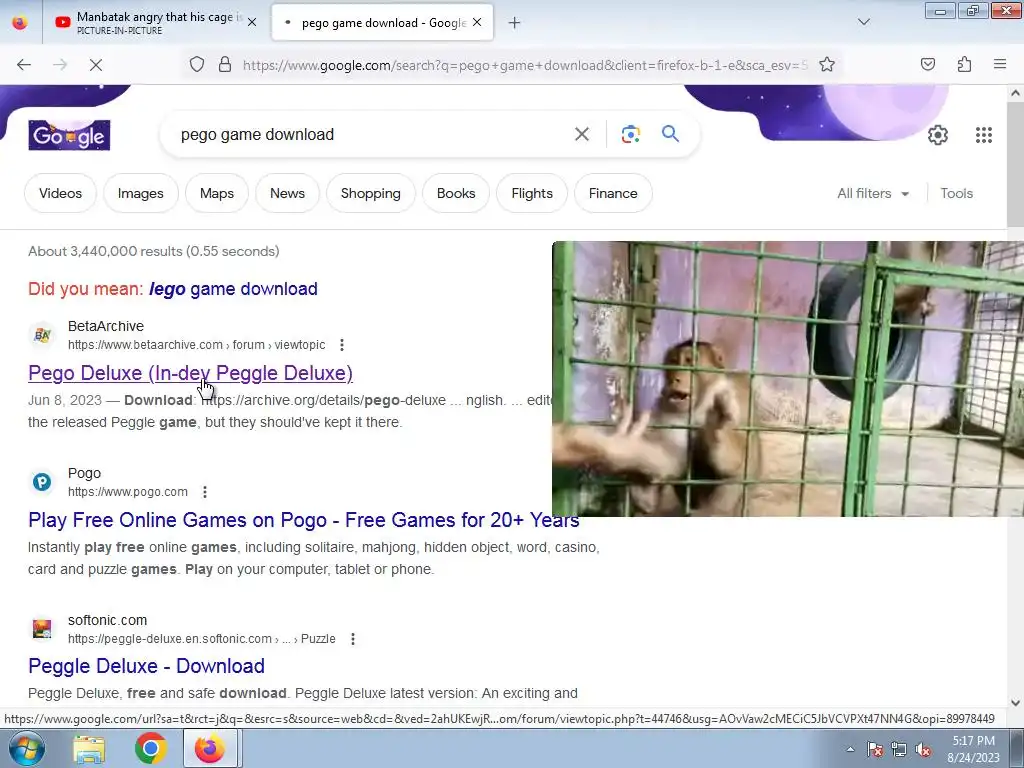
Task: Close the pego game download tab
Action: coord(477,22)
